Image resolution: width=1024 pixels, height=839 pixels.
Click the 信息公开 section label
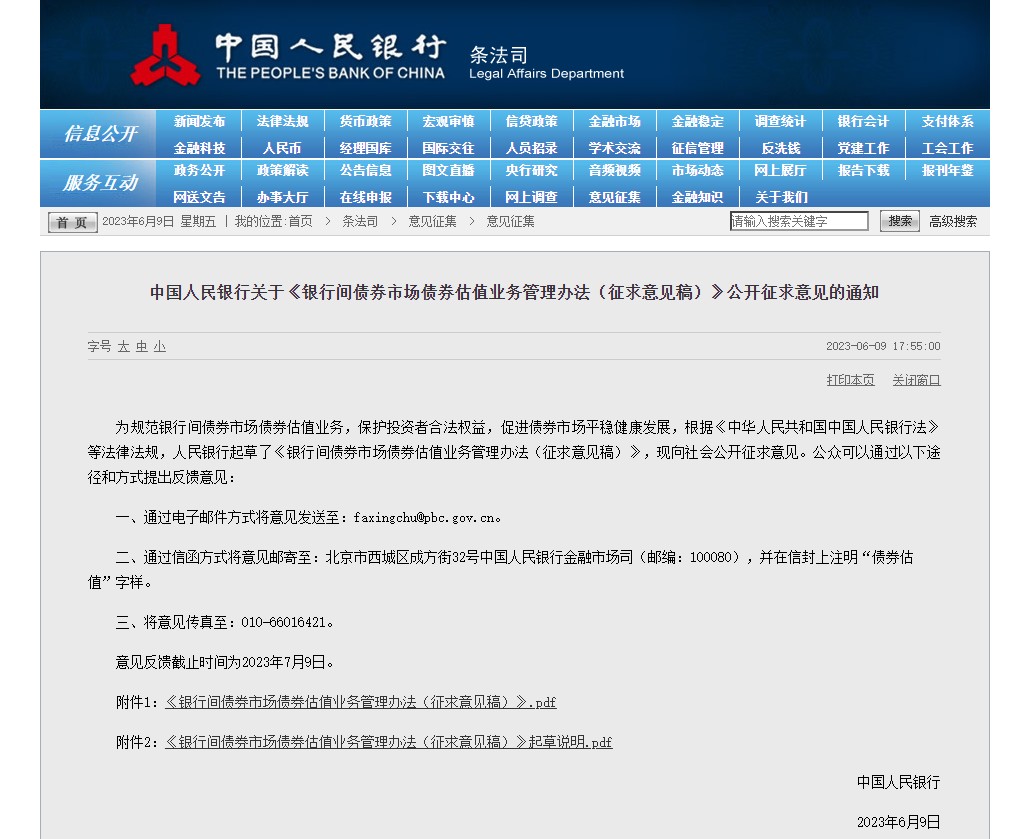pyautogui.click(x=99, y=134)
